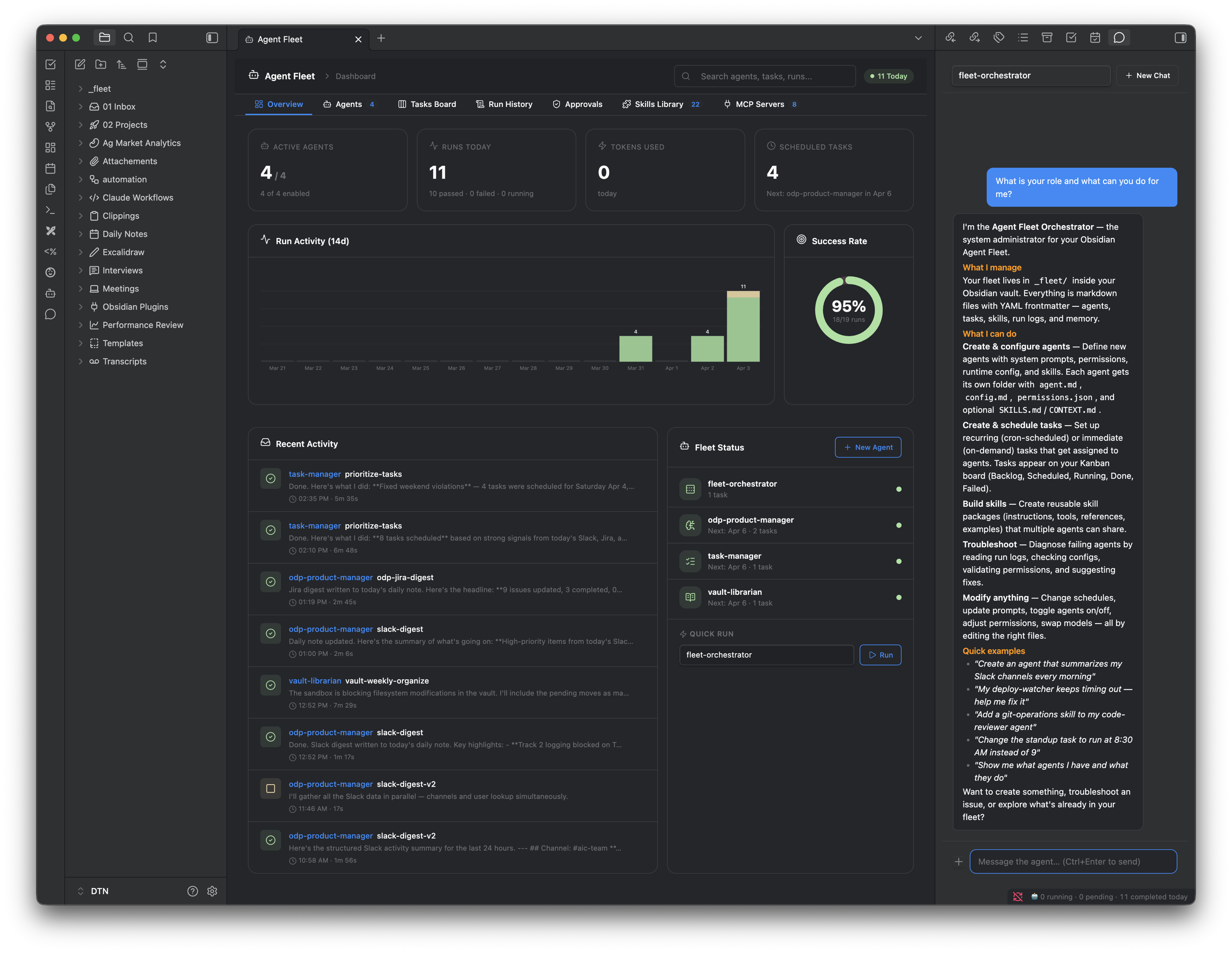The image size is (1232, 953).
Task: Click the first link icon in right panel
Action: 951,38
